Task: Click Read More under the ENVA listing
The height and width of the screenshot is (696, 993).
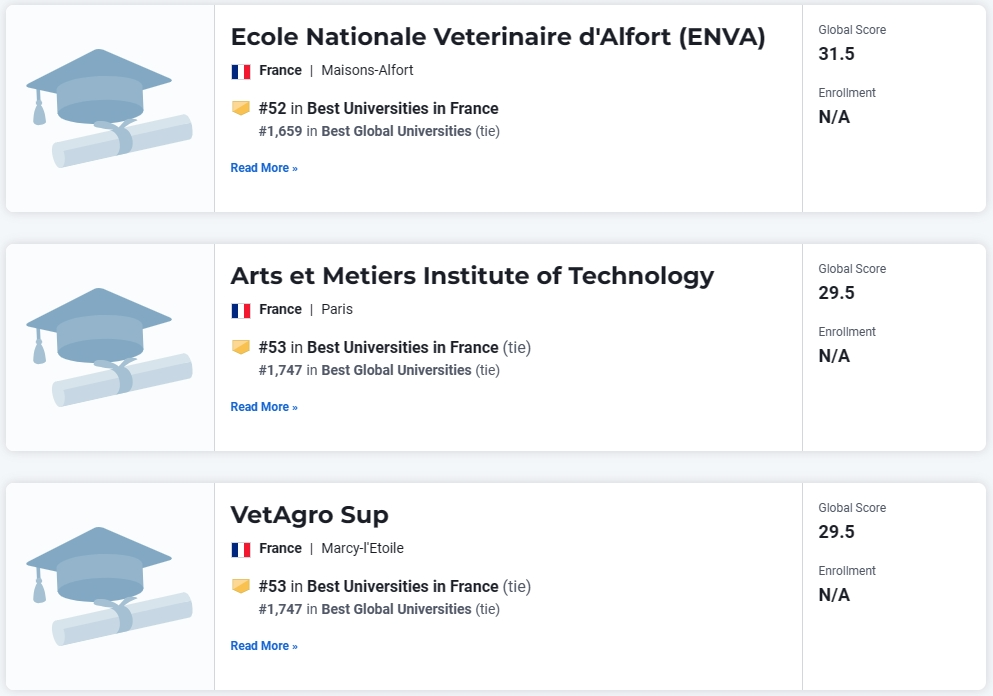Action: point(264,168)
